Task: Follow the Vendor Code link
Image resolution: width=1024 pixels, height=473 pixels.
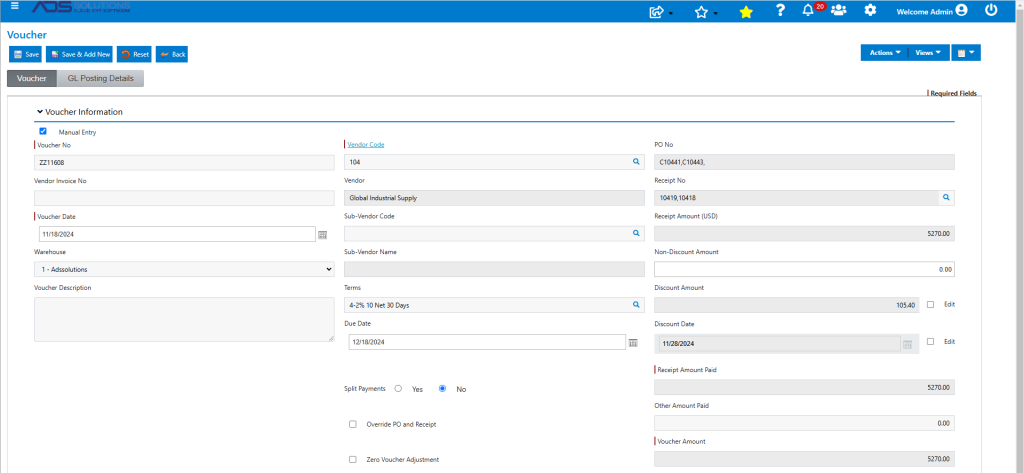Action: [x=366, y=144]
